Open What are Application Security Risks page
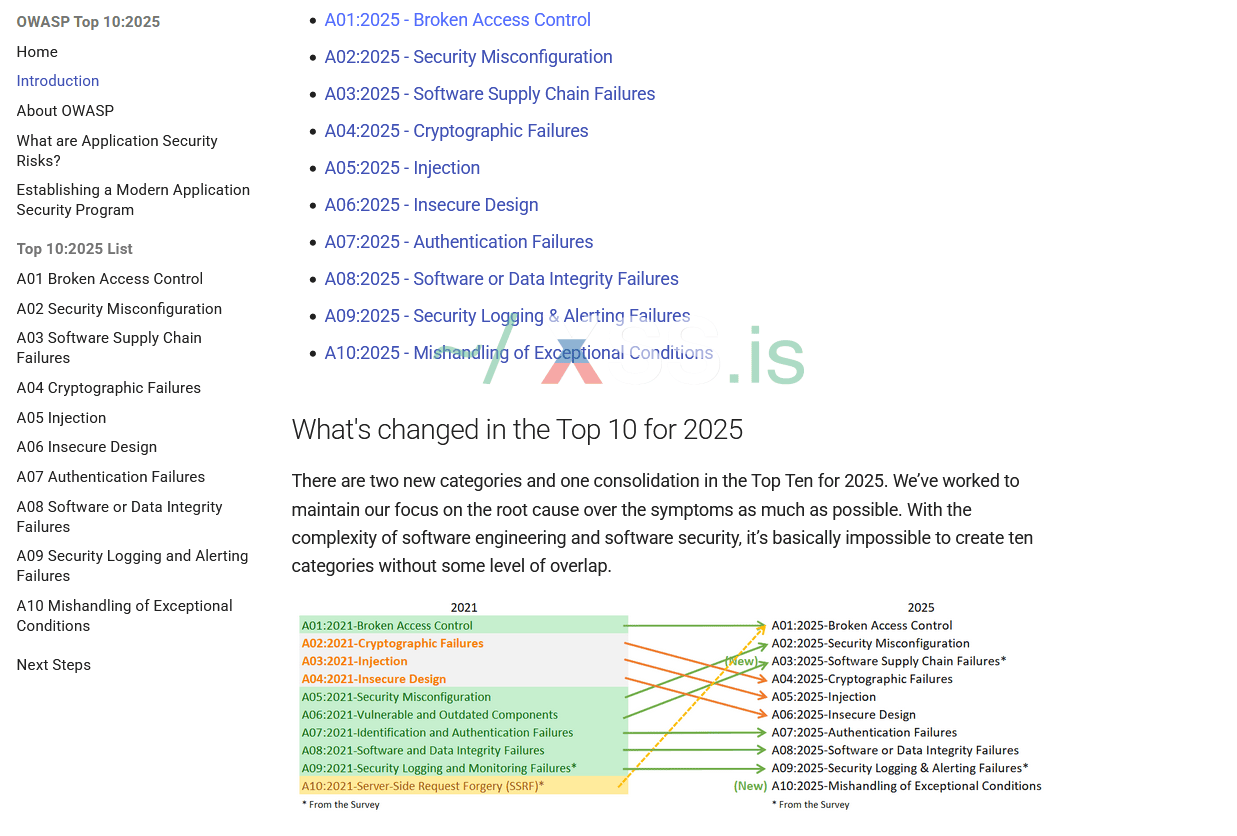The width and height of the screenshot is (1237, 836). pyautogui.click(x=117, y=151)
